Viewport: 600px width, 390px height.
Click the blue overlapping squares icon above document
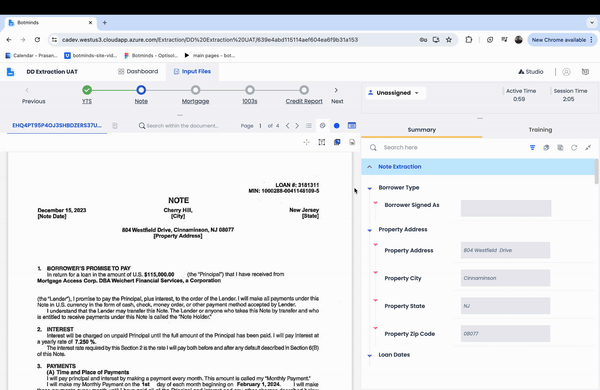337,142
